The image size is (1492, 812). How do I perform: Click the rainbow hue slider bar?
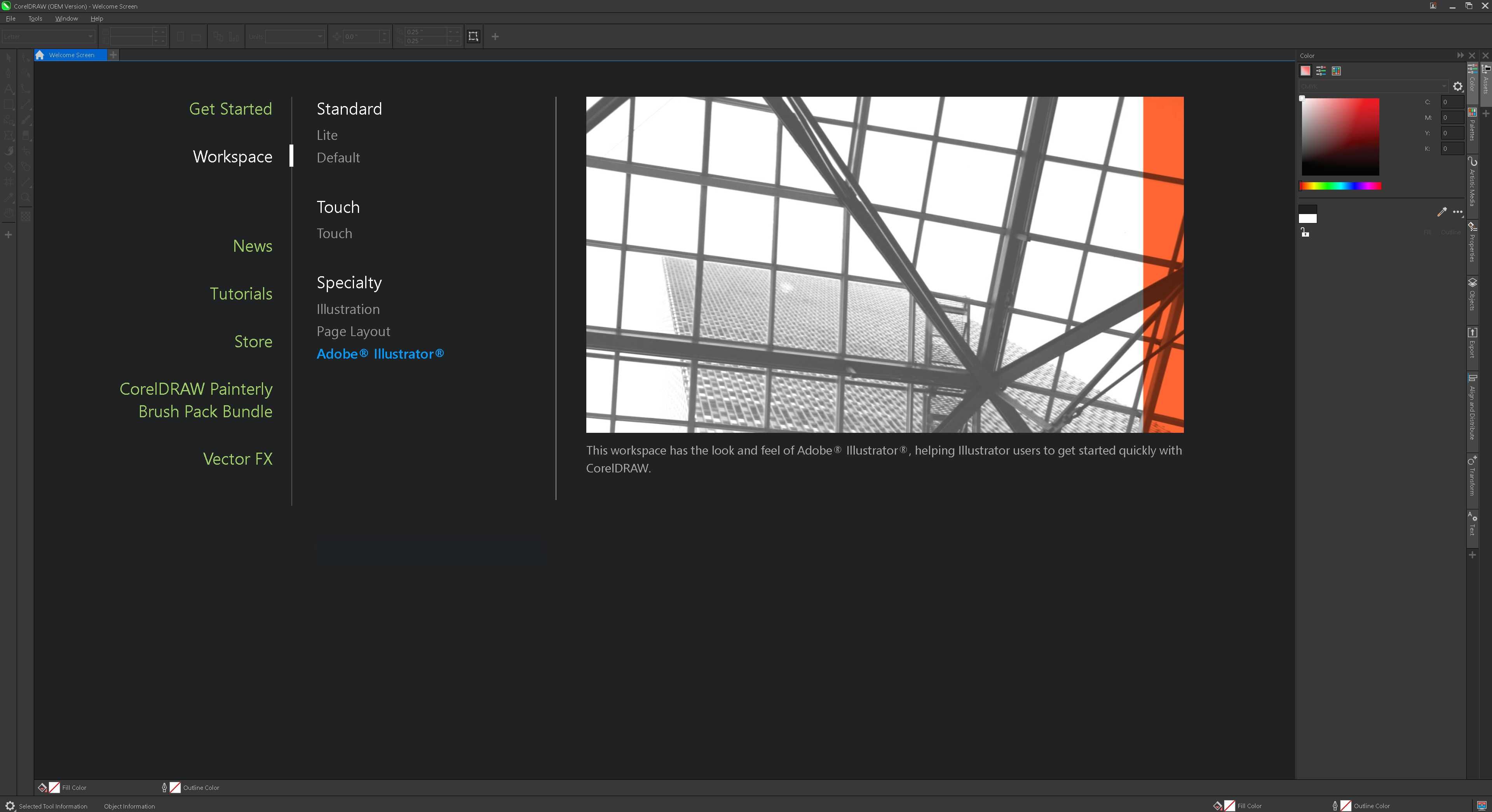coord(1340,186)
